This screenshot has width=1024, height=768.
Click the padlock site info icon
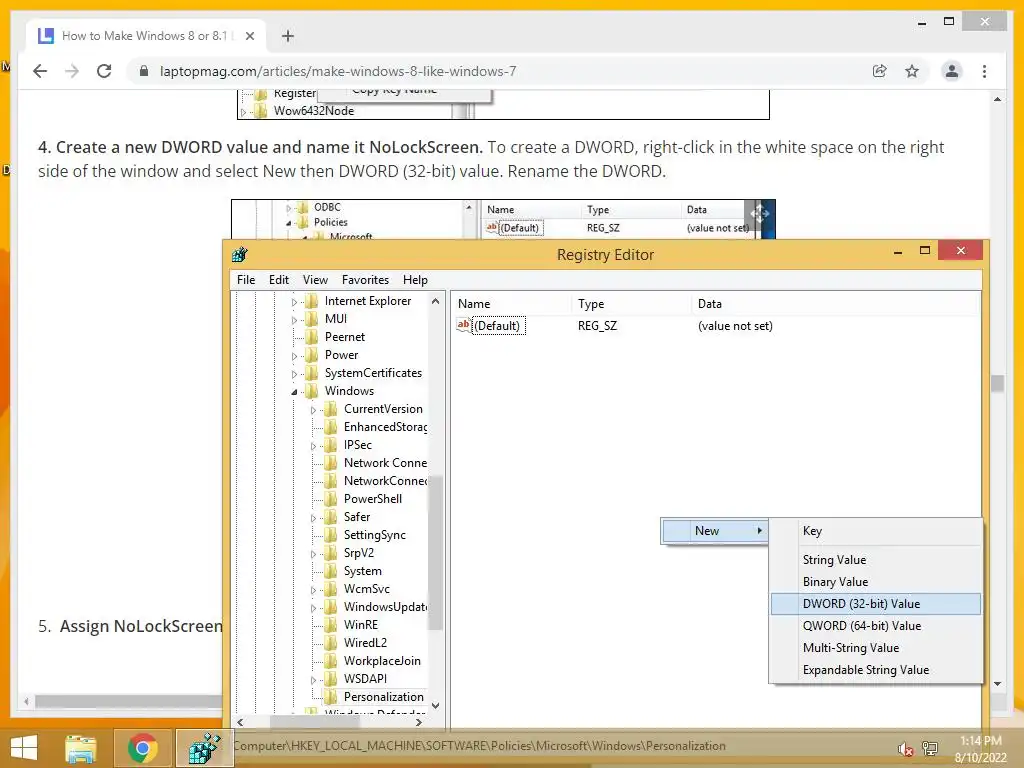point(144,71)
